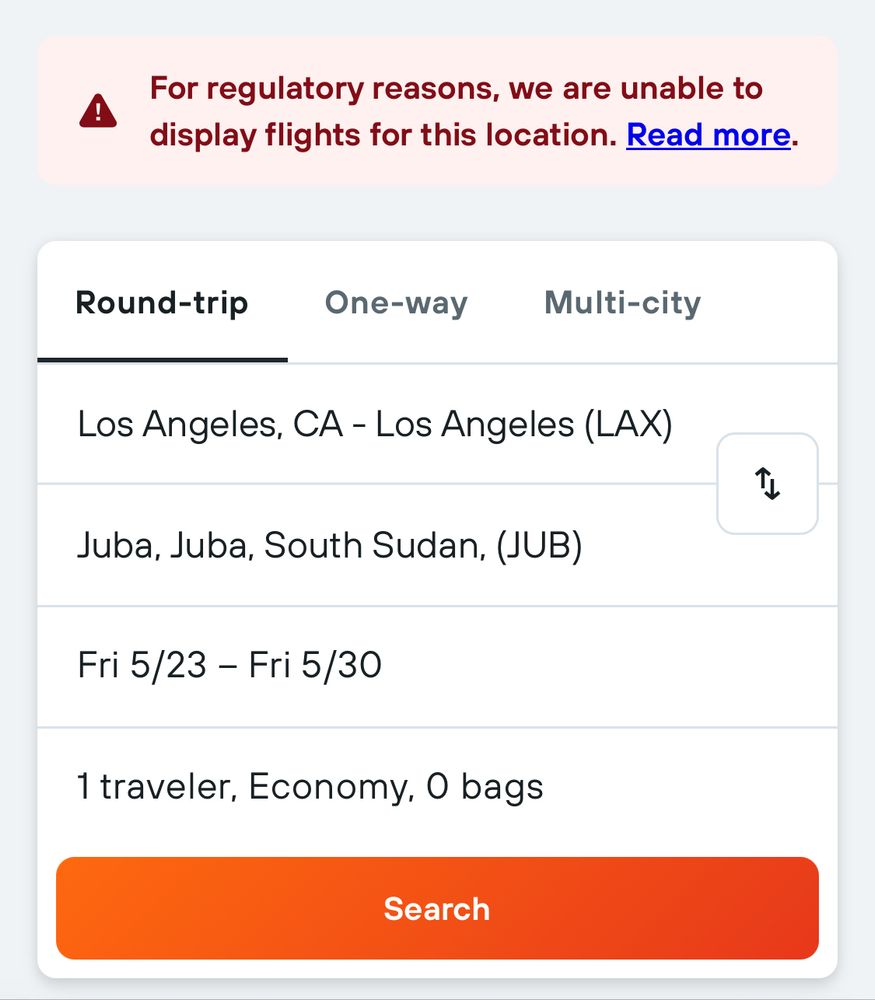Change the Fri 5/23 departure date
The image size is (875, 1000).
(142, 665)
